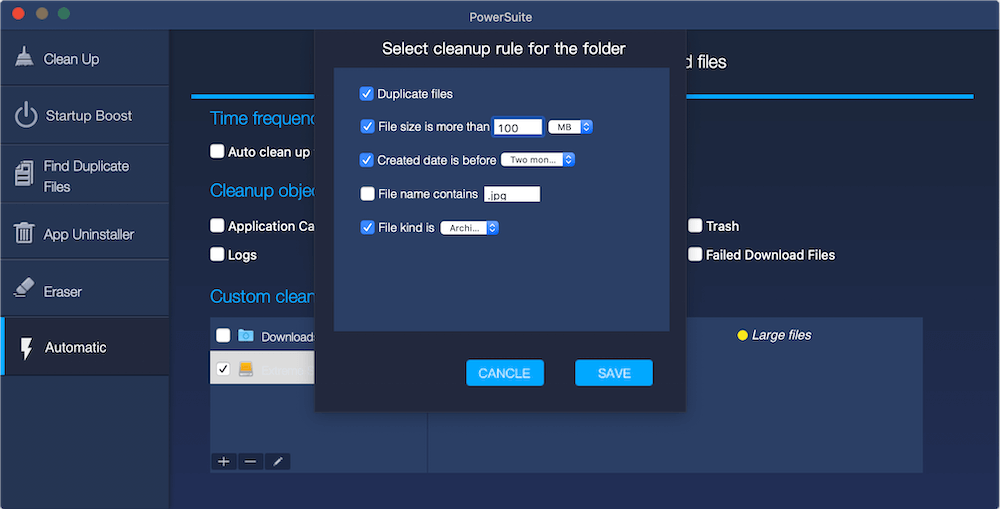1000x509 pixels.
Task: Open the Startup Boost section
Action: tap(85, 115)
